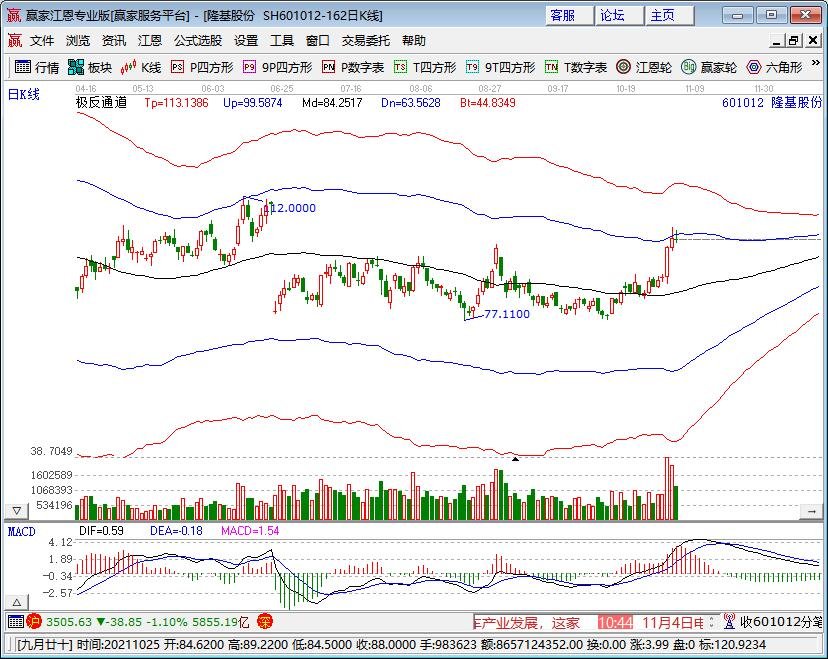Click the down triangle right of volume panel

(811, 509)
